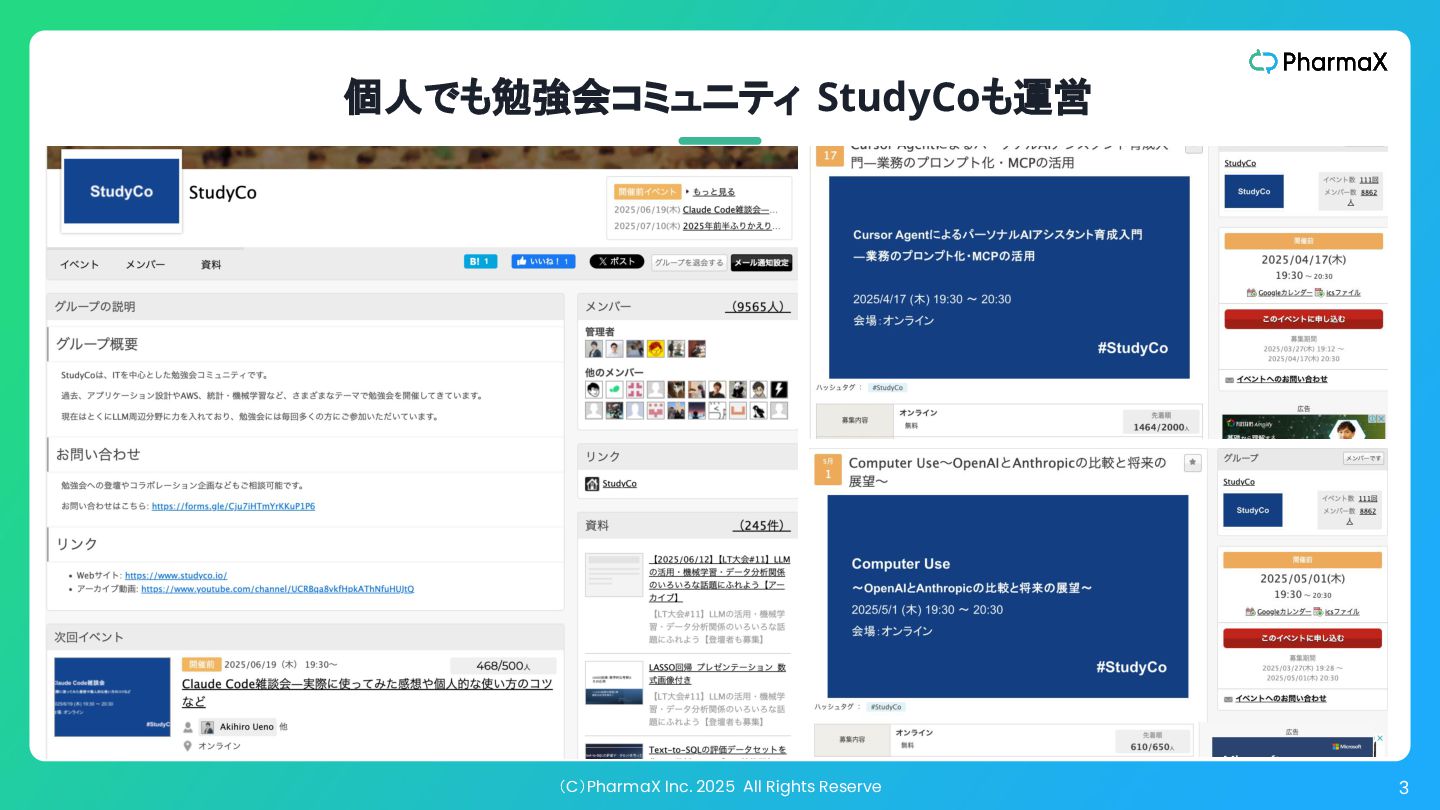Image resolution: width=1440 pixels, height=810 pixels.
Task: Click このイベントに申し込む for 04/17 event
Action: click(x=1303, y=319)
